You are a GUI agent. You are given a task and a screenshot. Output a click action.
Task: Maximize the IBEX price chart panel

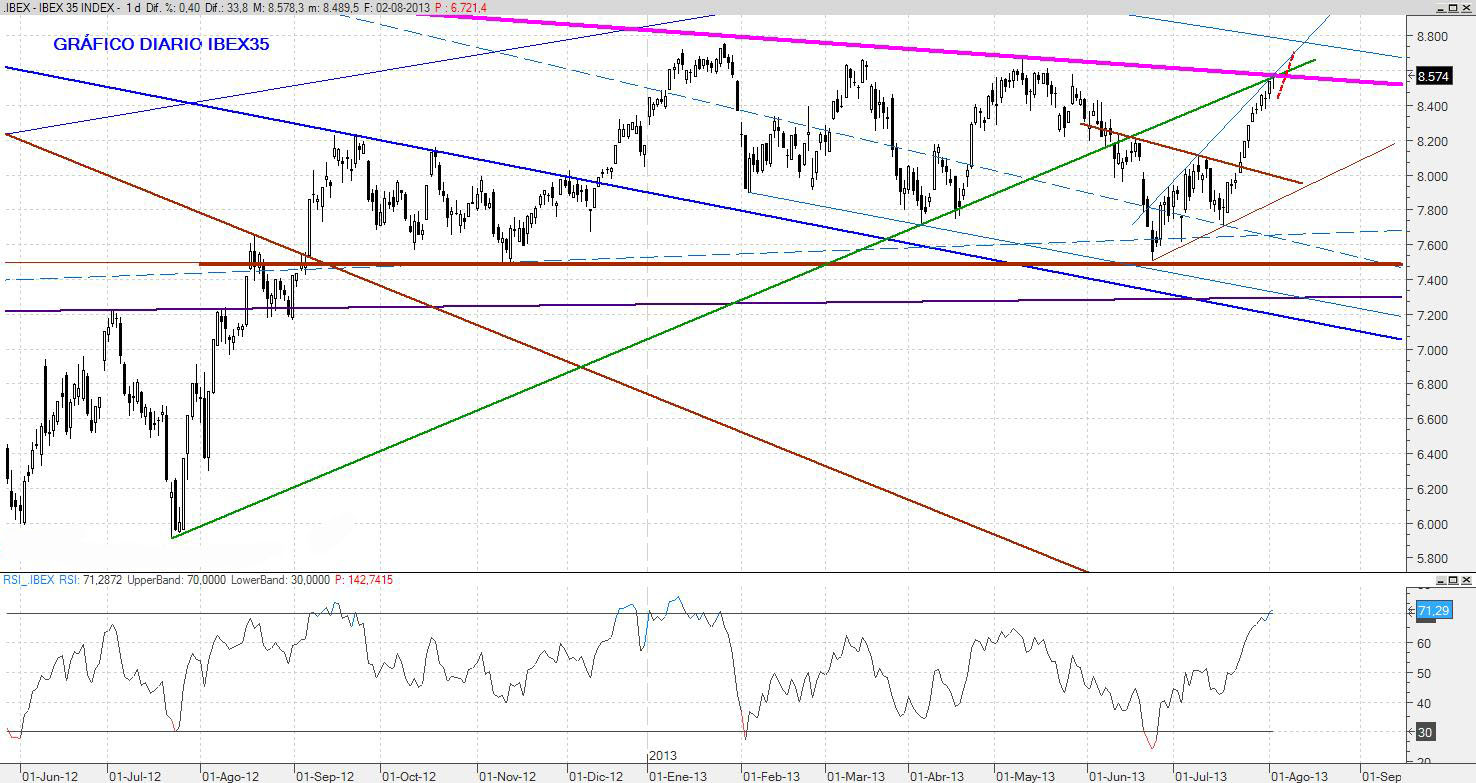click(x=1453, y=8)
